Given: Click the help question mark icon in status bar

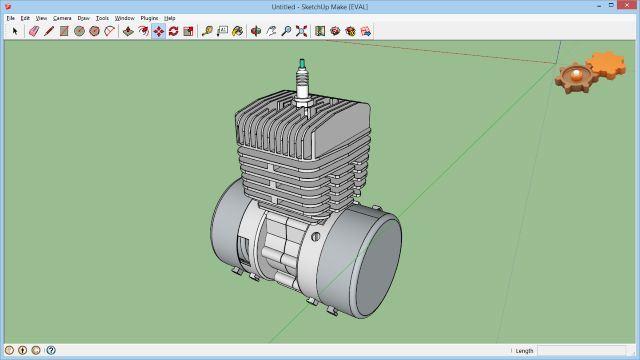Looking at the screenshot, I should (x=51, y=350).
